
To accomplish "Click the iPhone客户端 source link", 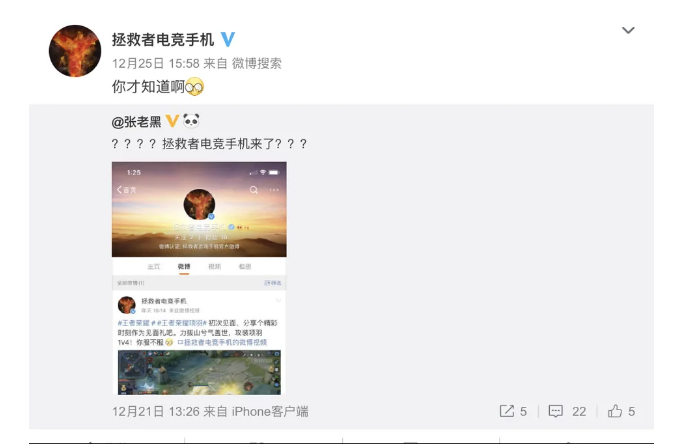I will (x=270, y=412).
